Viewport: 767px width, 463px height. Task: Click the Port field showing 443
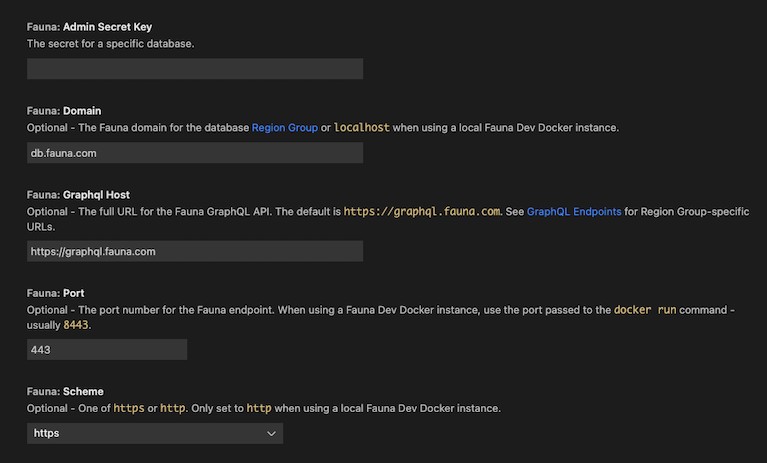pyautogui.click(x=107, y=350)
